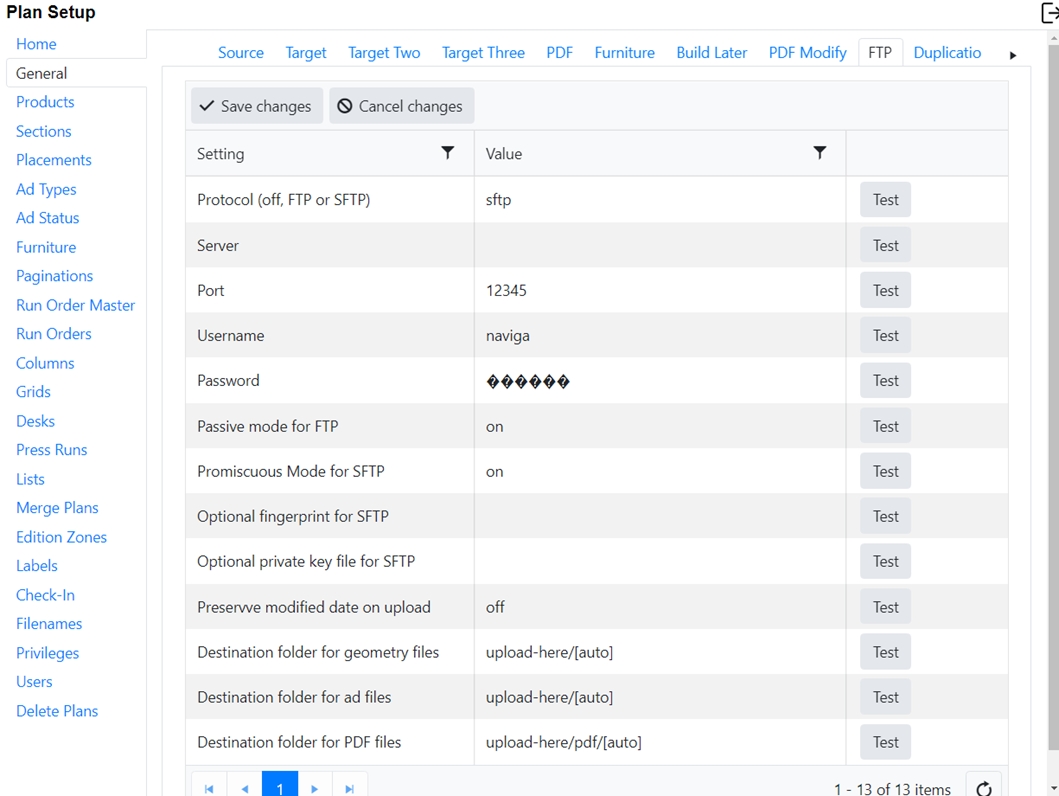Open the Value column filter icon
1059x796 pixels.
[x=819, y=153]
